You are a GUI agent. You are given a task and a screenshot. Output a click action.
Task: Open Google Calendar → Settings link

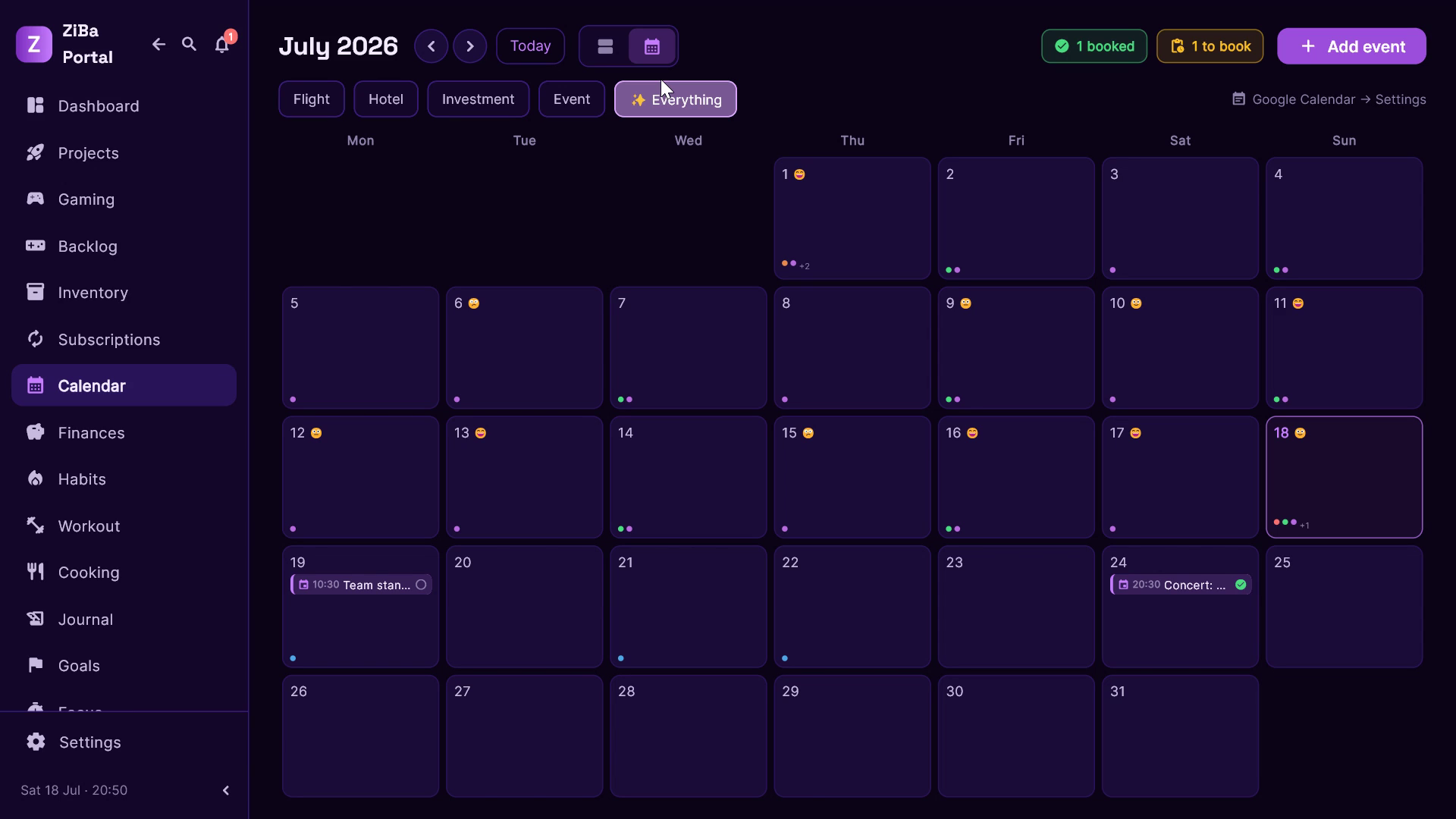click(x=1329, y=99)
